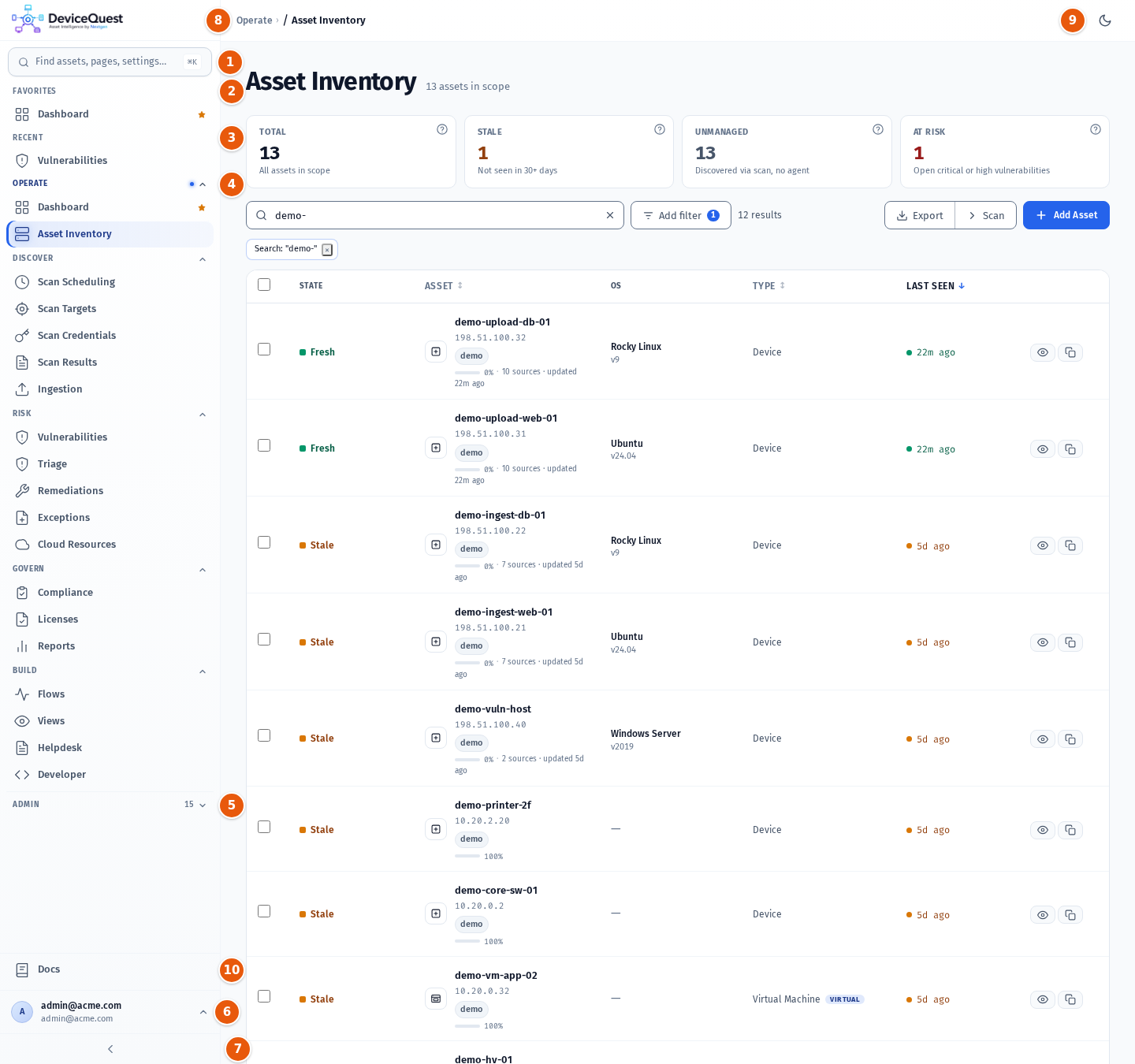Check the demo-ingest-web-01 row checkbox
This screenshot has width=1135, height=1064.
[264, 639]
